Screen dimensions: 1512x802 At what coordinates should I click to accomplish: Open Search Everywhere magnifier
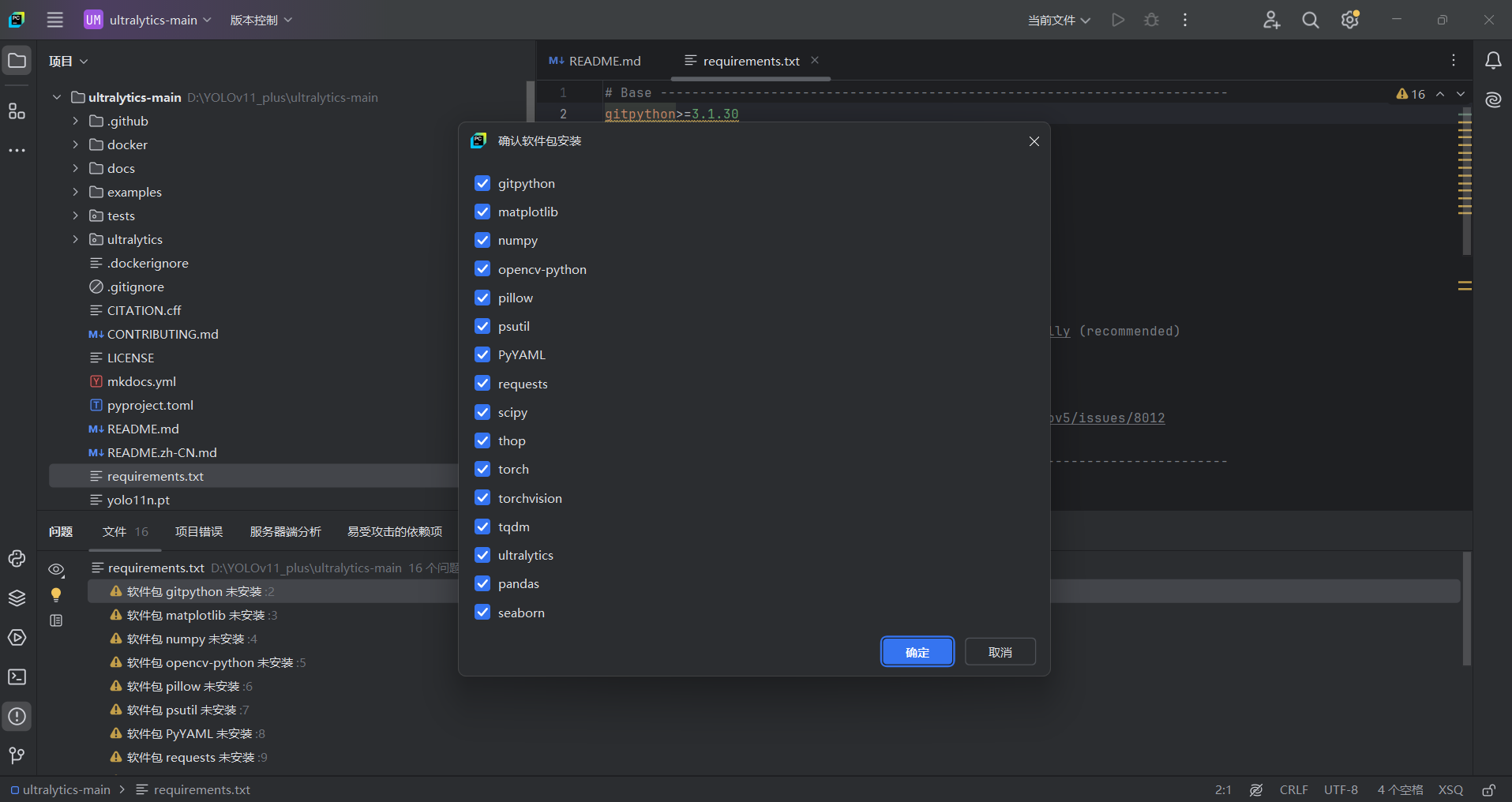(1311, 20)
